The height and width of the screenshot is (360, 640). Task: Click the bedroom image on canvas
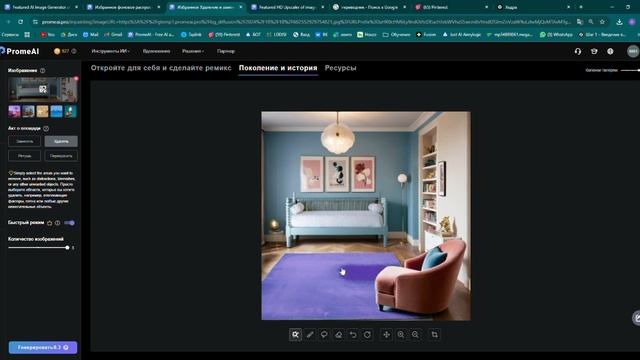point(366,216)
